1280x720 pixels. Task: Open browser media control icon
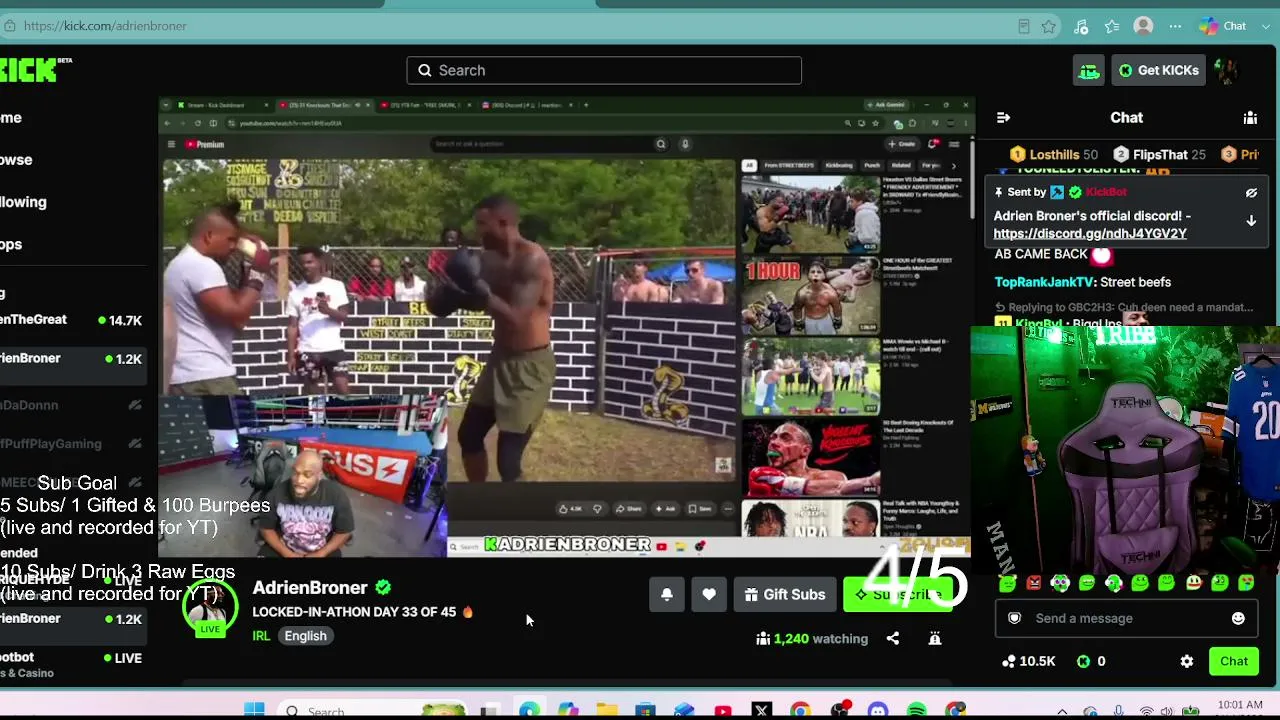(1080, 26)
